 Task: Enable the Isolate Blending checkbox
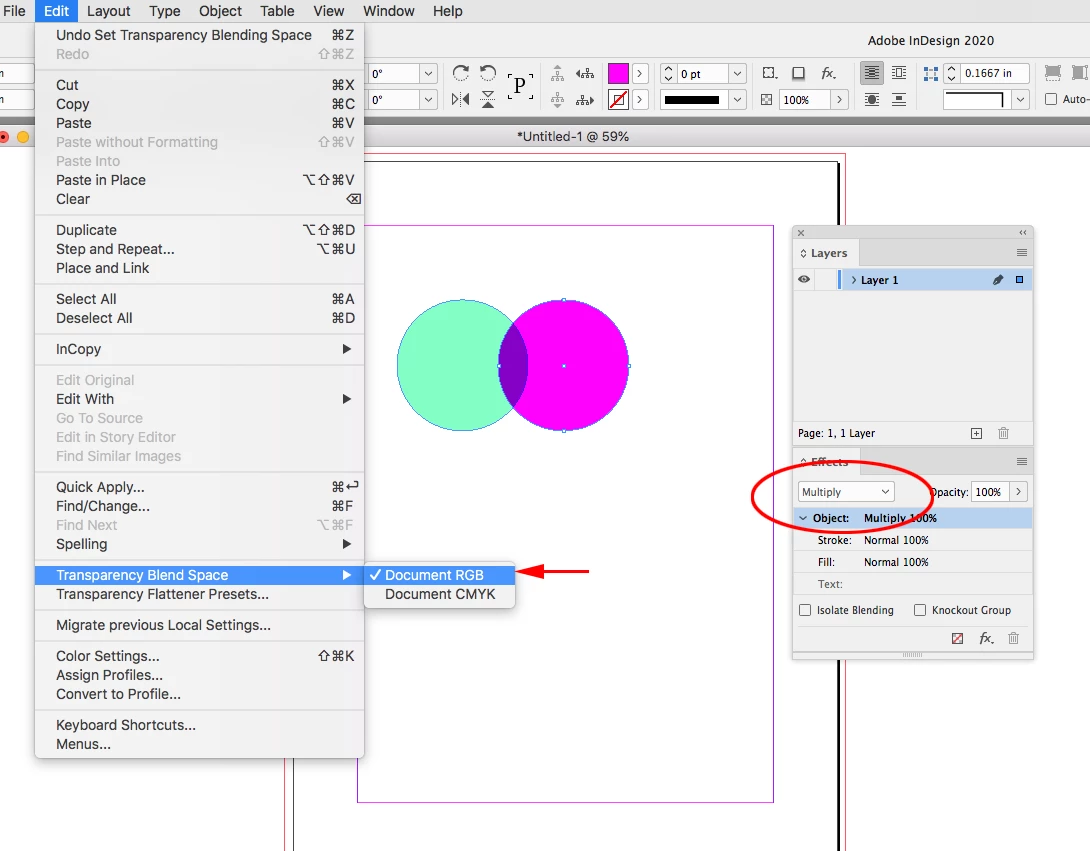(805, 610)
